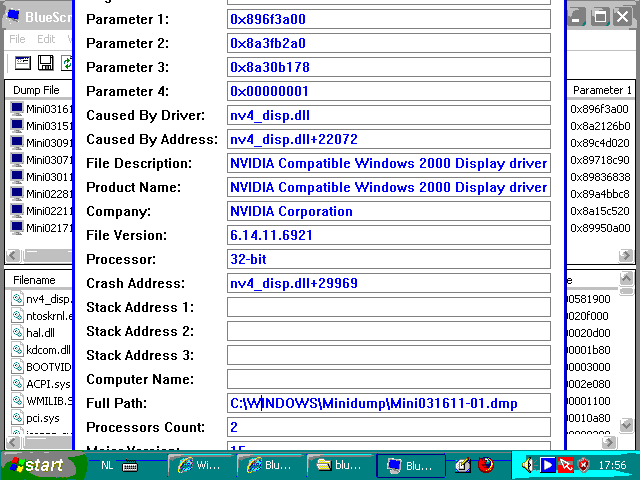Click the Processor field 32-bit

[389, 259]
